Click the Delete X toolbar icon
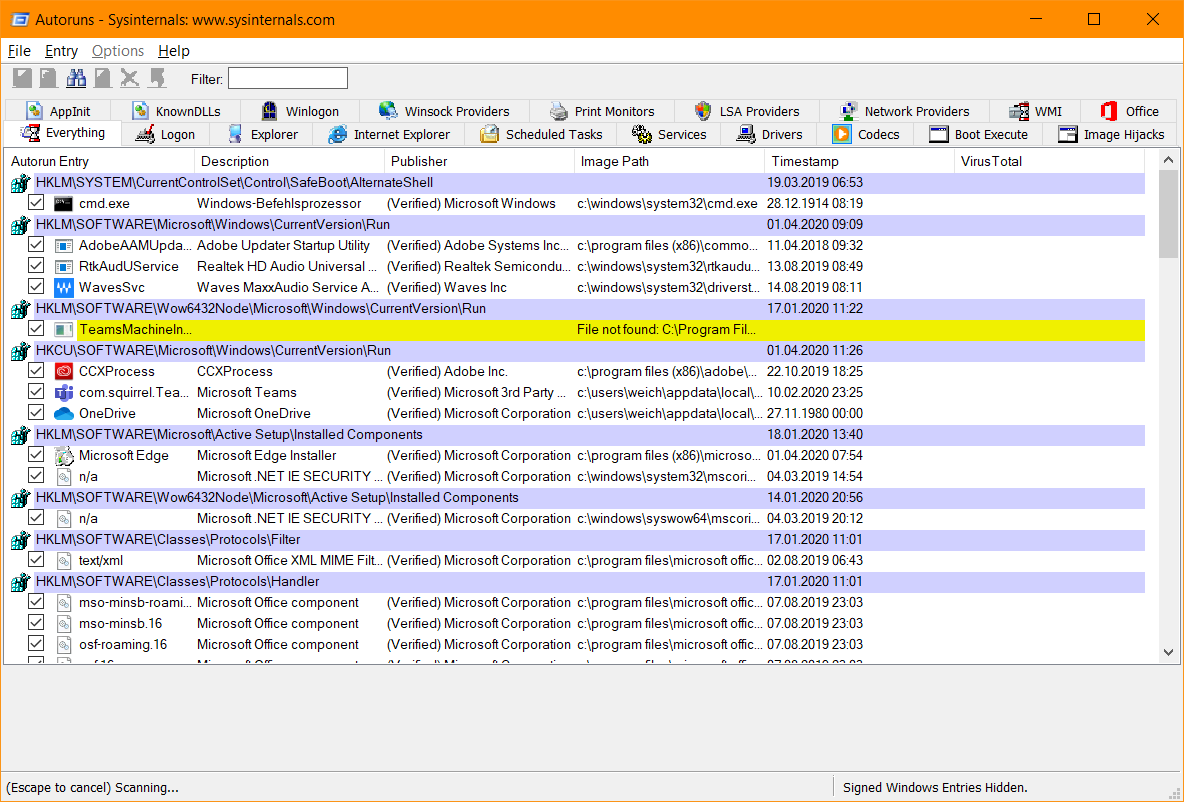 pyautogui.click(x=130, y=78)
